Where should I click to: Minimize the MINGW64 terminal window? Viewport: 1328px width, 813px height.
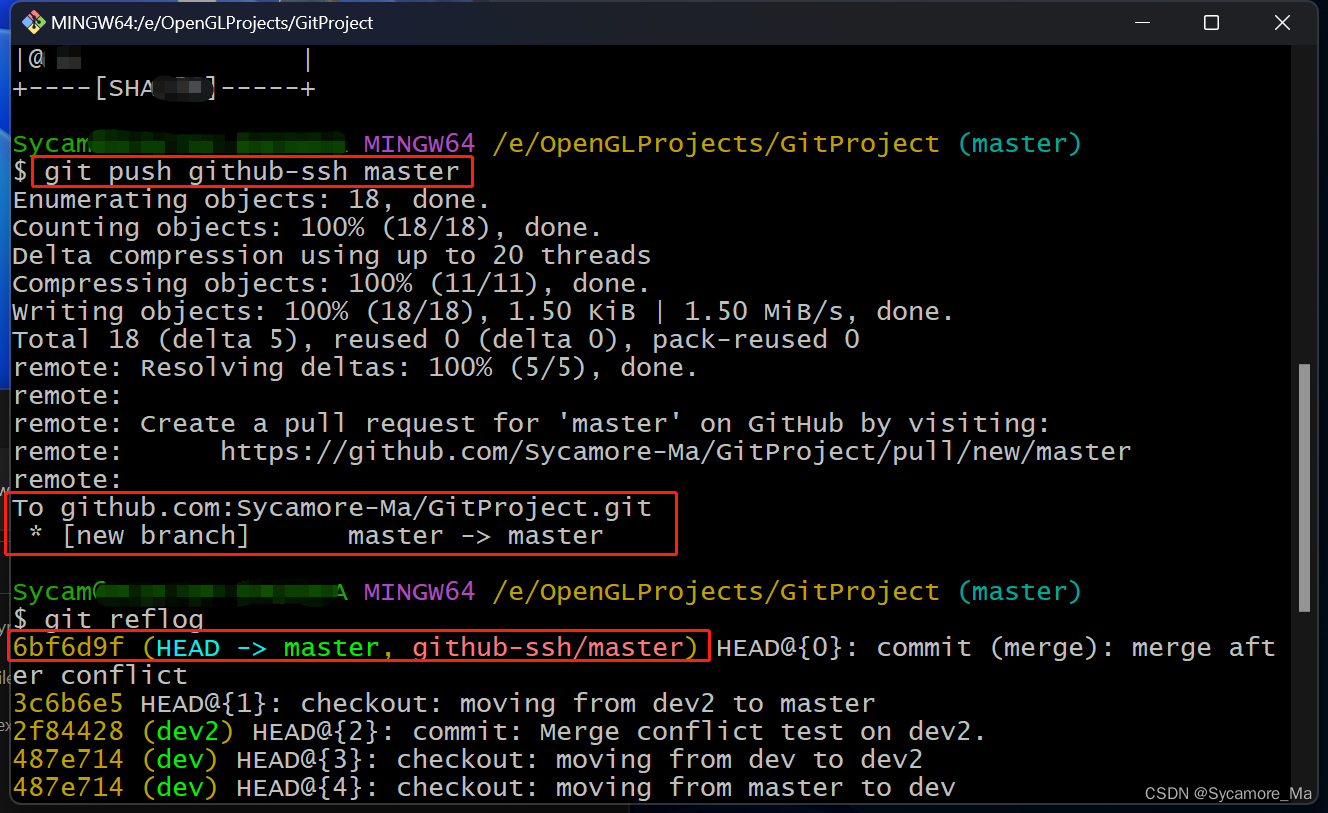(x=1143, y=23)
